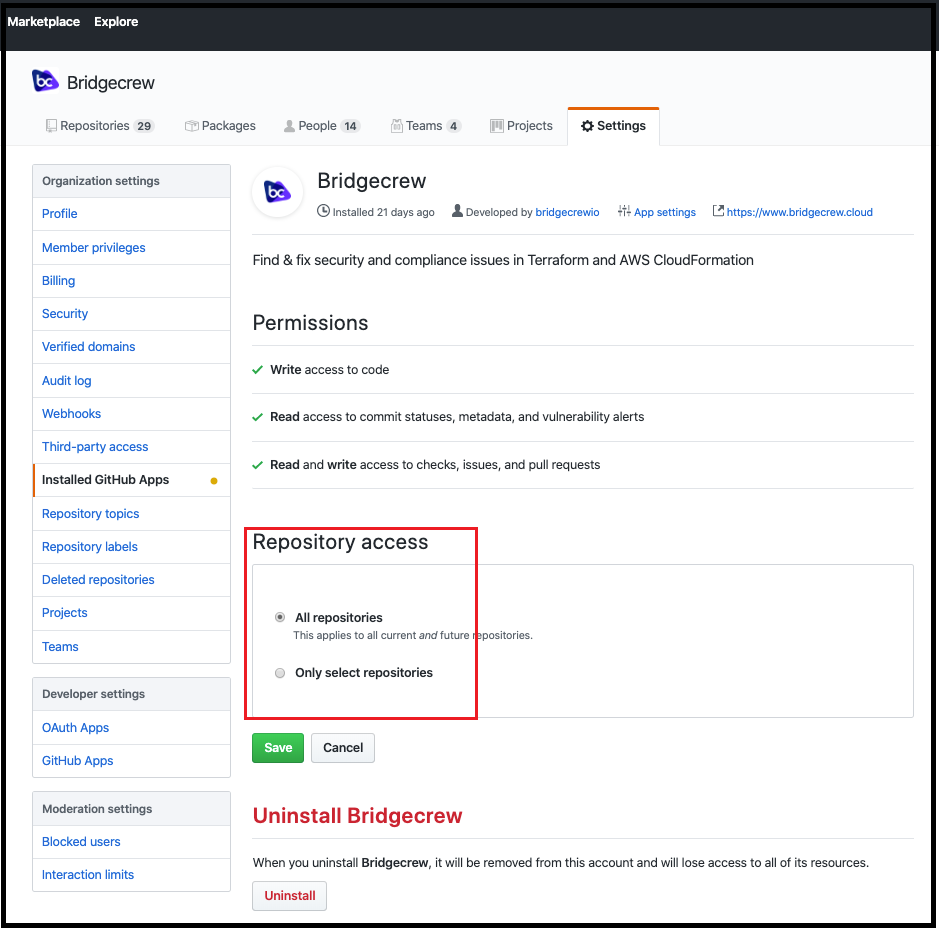Visit the https://www.bridgecrew.cloud link

tap(799, 212)
